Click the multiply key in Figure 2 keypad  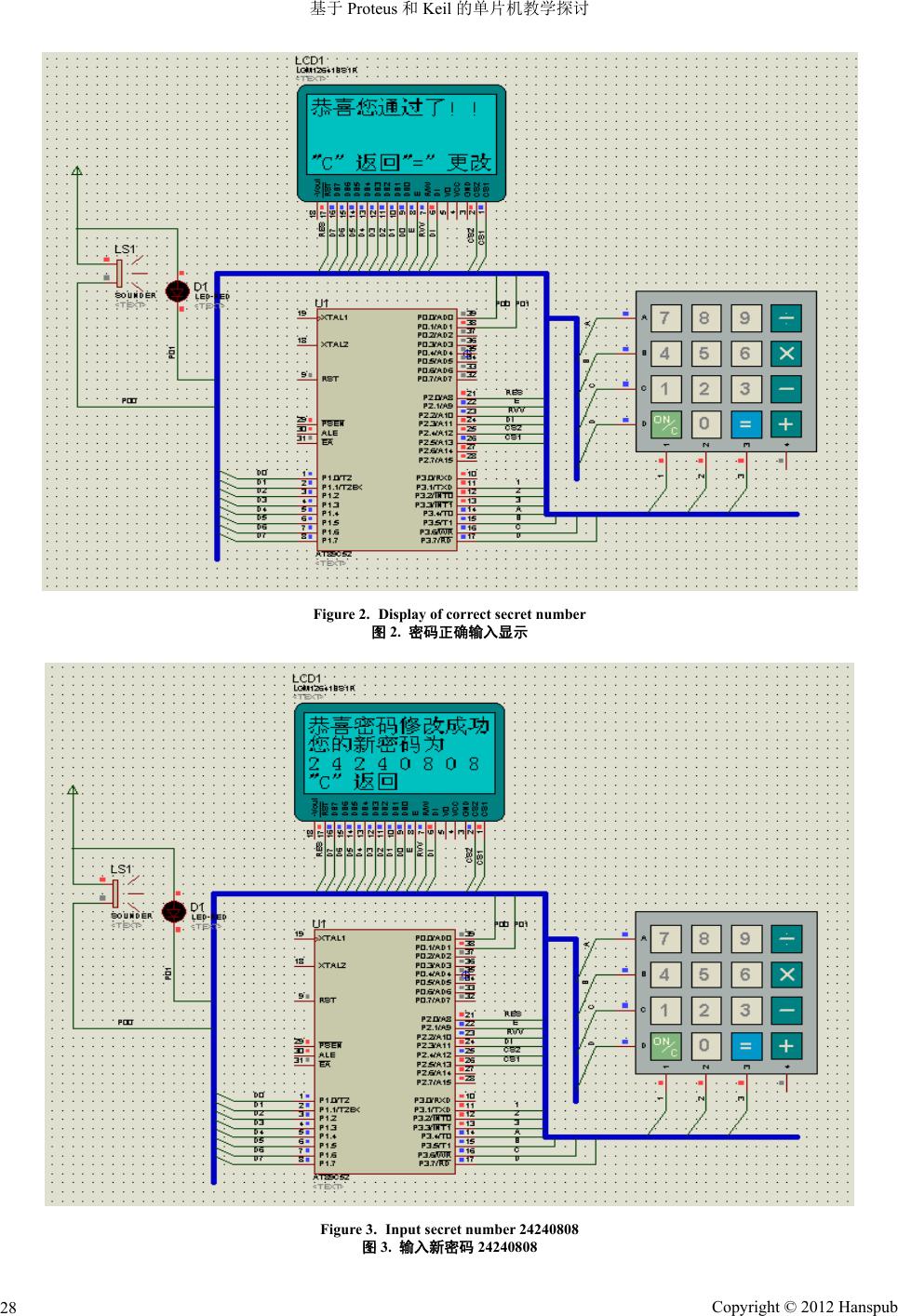(x=786, y=354)
